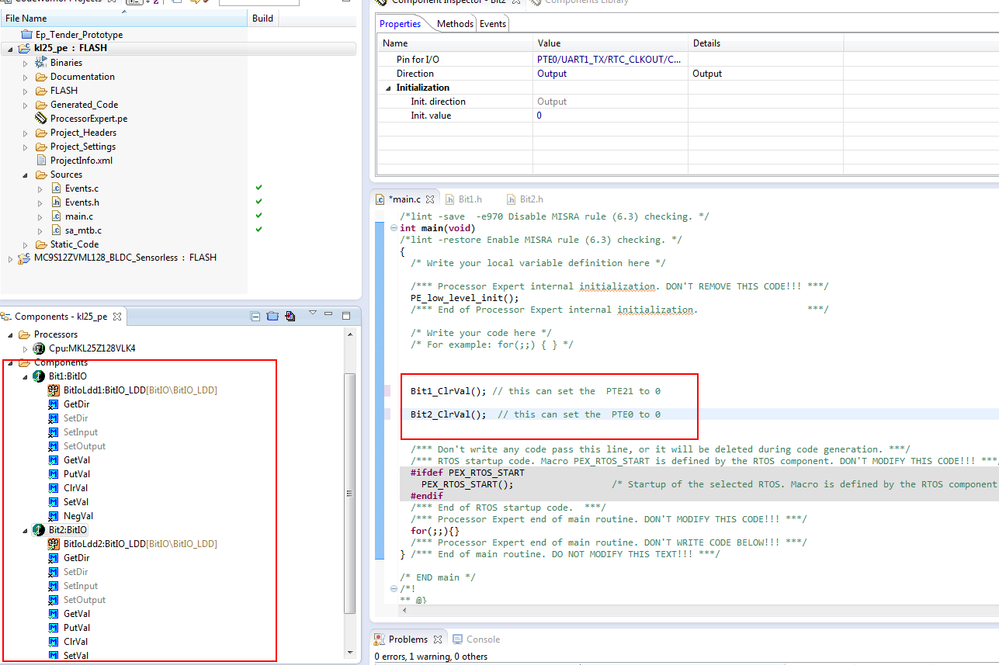Click the Binaries node icon
Viewport: 999px width, 665px height.
tap(41, 62)
